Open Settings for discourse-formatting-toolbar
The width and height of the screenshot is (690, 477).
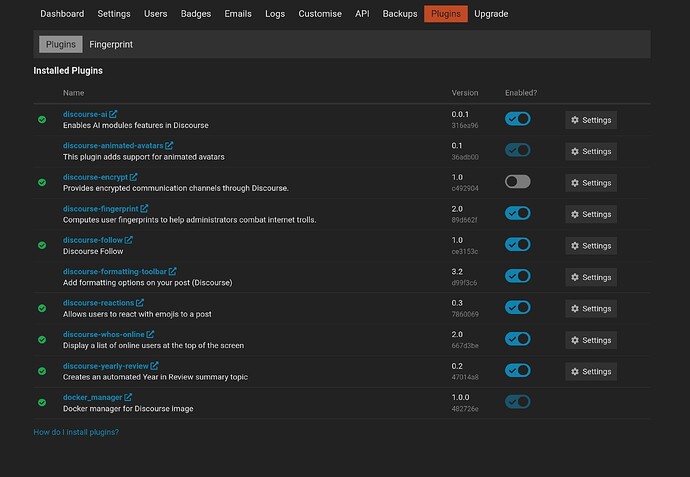pos(591,277)
